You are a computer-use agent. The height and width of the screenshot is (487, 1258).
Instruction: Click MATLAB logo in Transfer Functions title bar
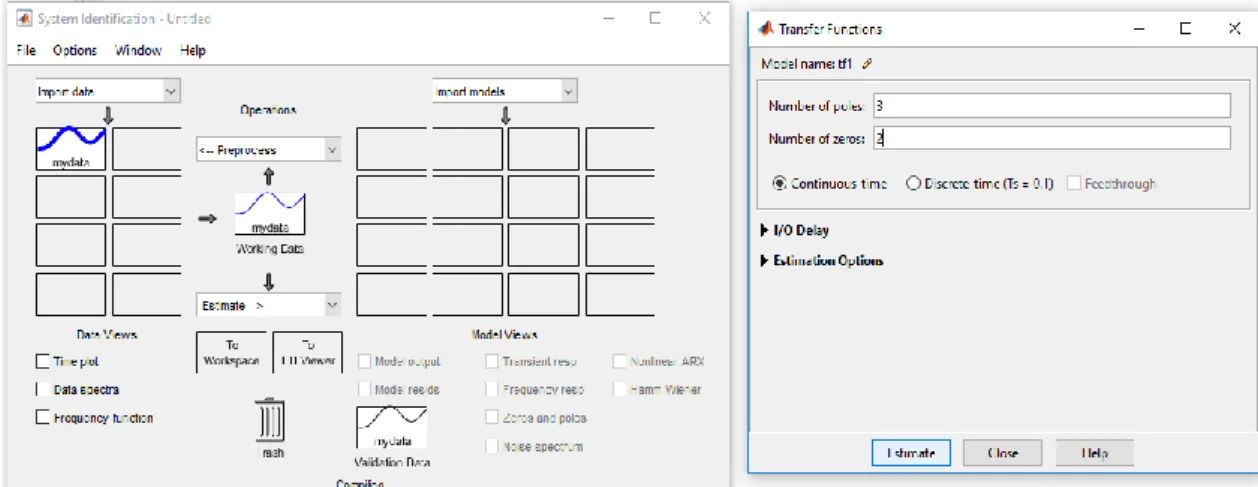[766, 29]
